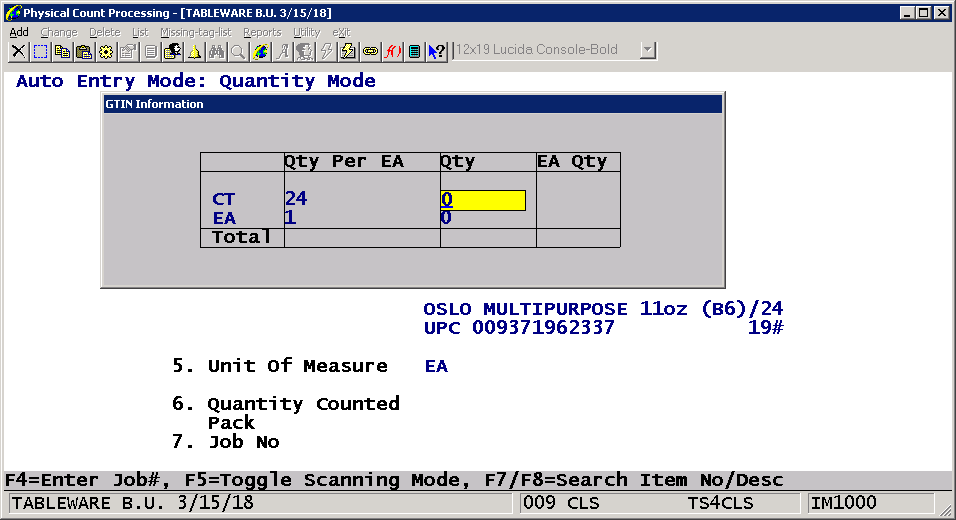Open the Change menu

(x=59, y=32)
